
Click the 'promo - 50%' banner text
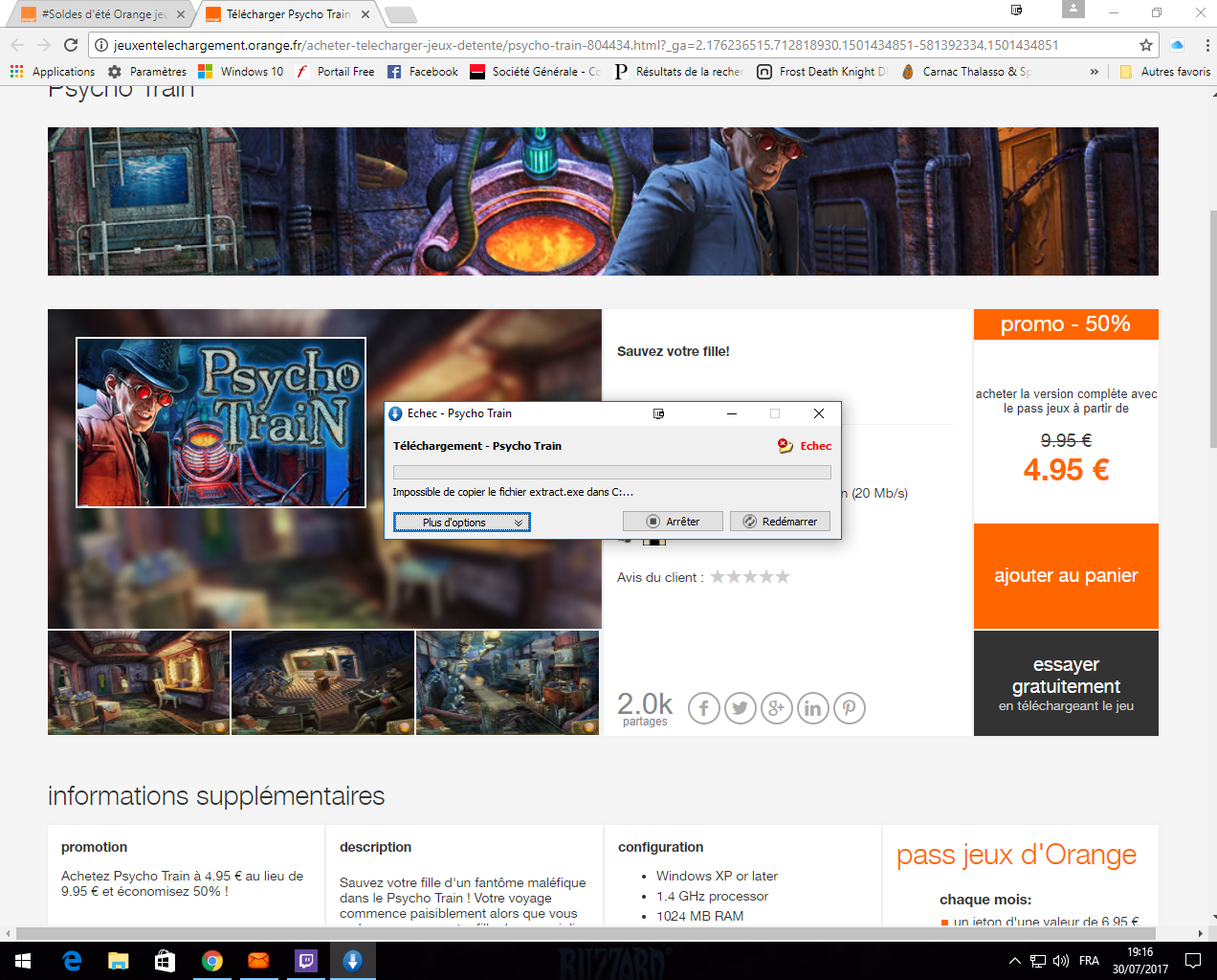point(1066,324)
